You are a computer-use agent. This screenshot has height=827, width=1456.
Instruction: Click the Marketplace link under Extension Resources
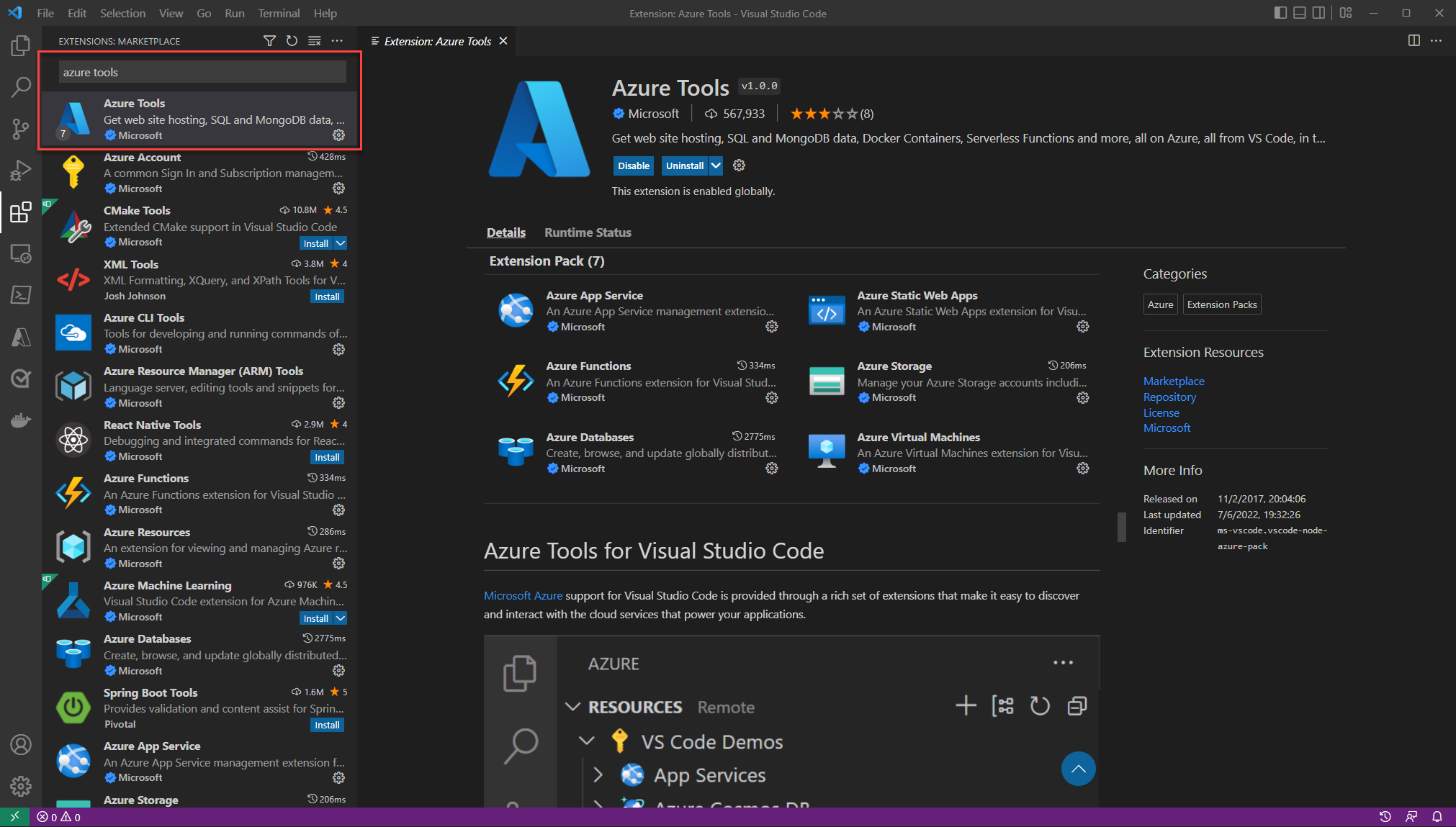[1174, 381]
